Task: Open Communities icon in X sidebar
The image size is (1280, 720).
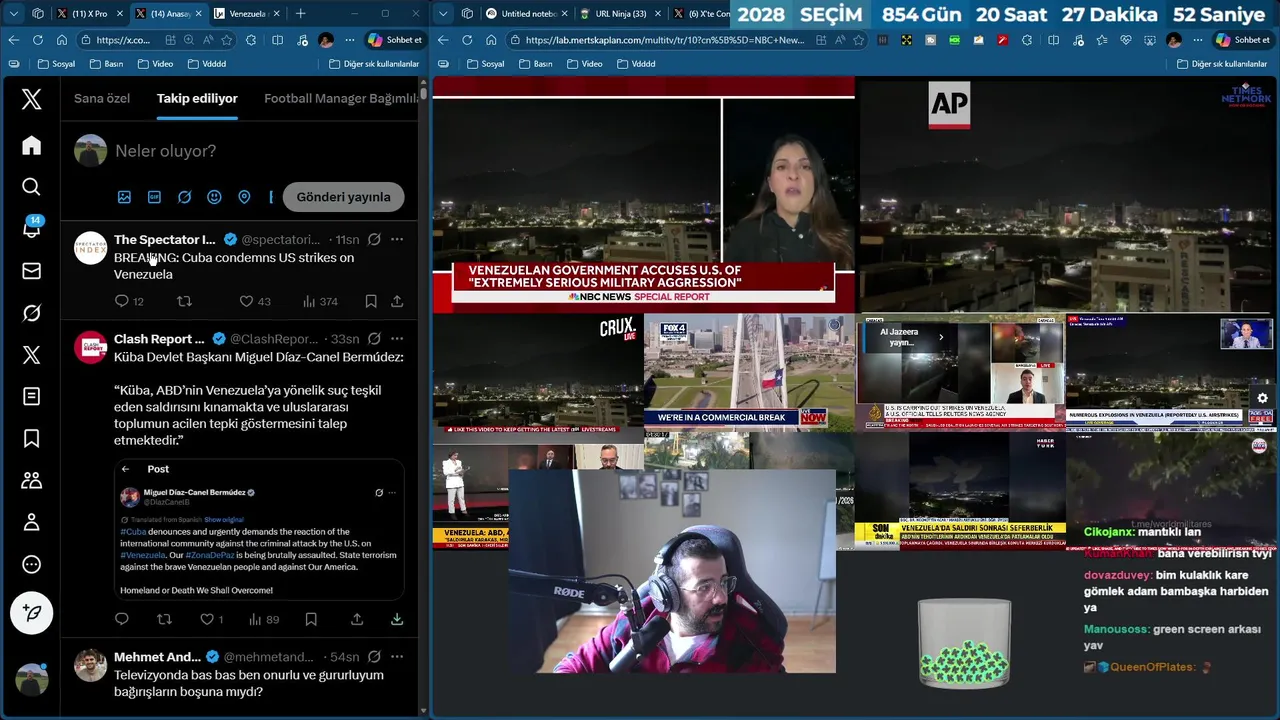Action: [31, 480]
